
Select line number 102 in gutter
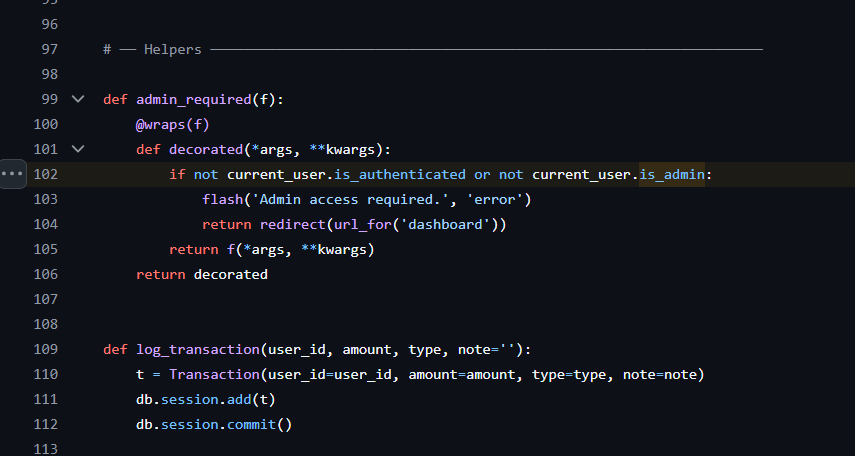point(46,174)
